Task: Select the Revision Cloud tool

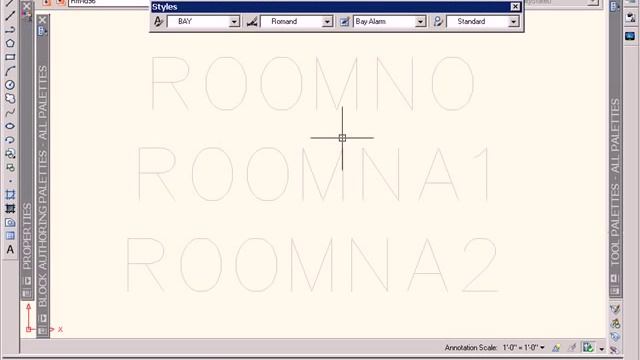Action: [10, 98]
